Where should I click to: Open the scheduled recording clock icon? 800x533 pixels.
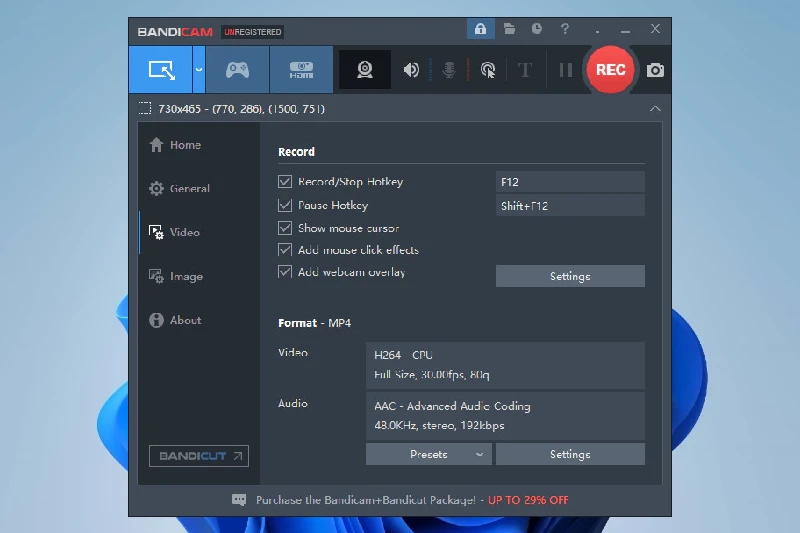click(537, 29)
